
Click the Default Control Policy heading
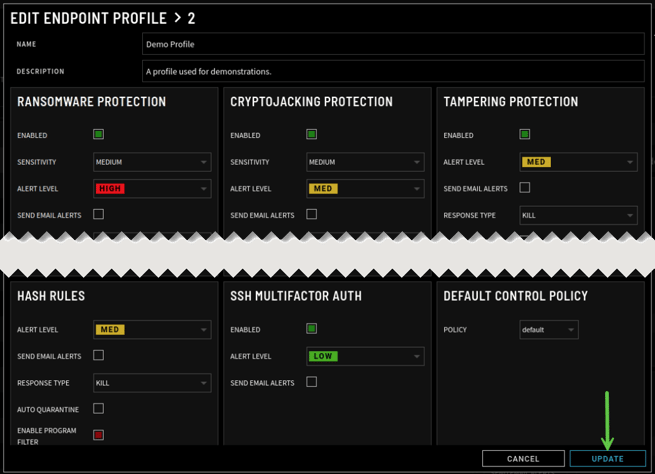[x=515, y=296]
